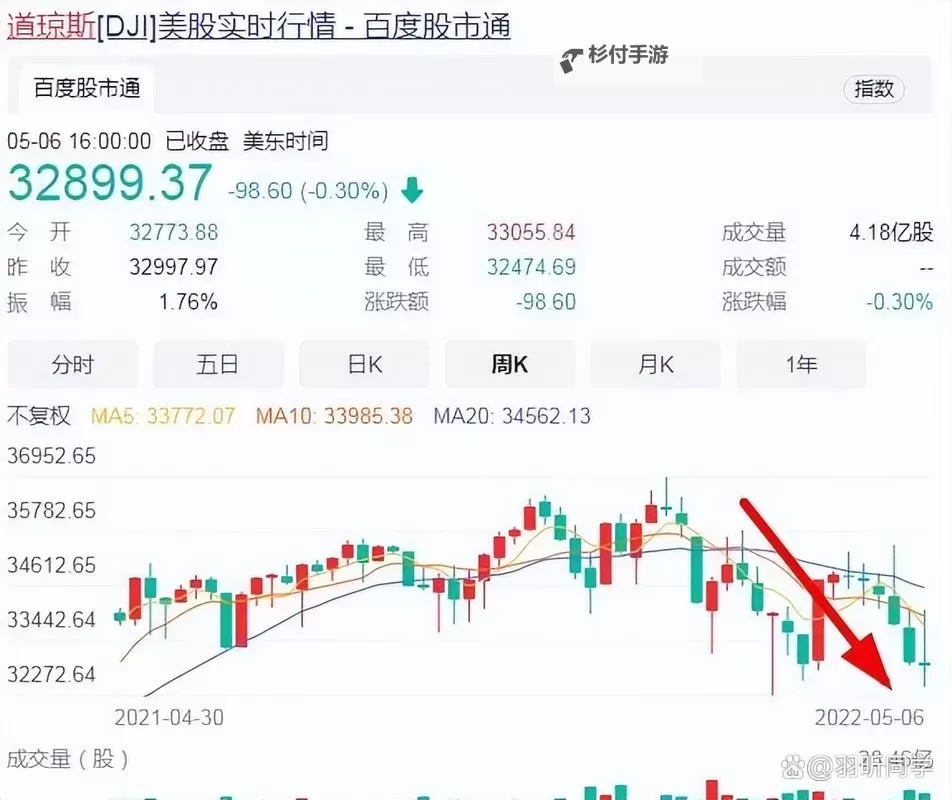Select the 百度股市通 tab
Viewport: 952px width, 800px height.
coord(84,89)
